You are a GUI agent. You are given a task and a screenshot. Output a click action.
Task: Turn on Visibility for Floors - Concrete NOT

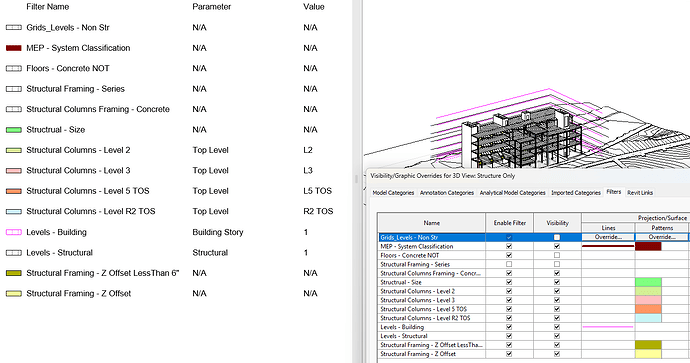tap(557, 255)
